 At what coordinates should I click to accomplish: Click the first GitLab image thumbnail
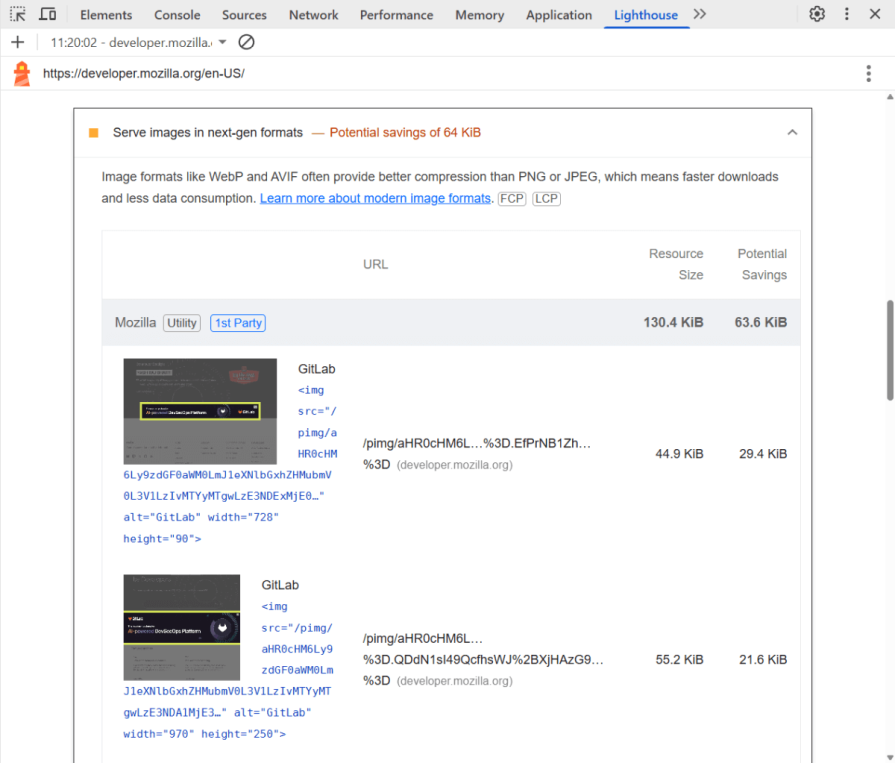click(x=200, y=414)
